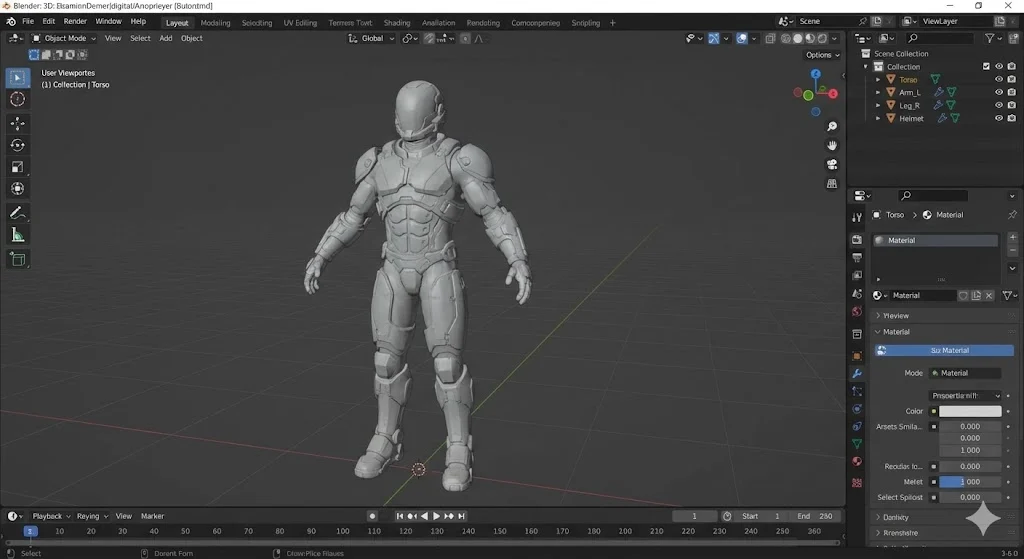Toggle camera view in viewport

coord(832,165)
